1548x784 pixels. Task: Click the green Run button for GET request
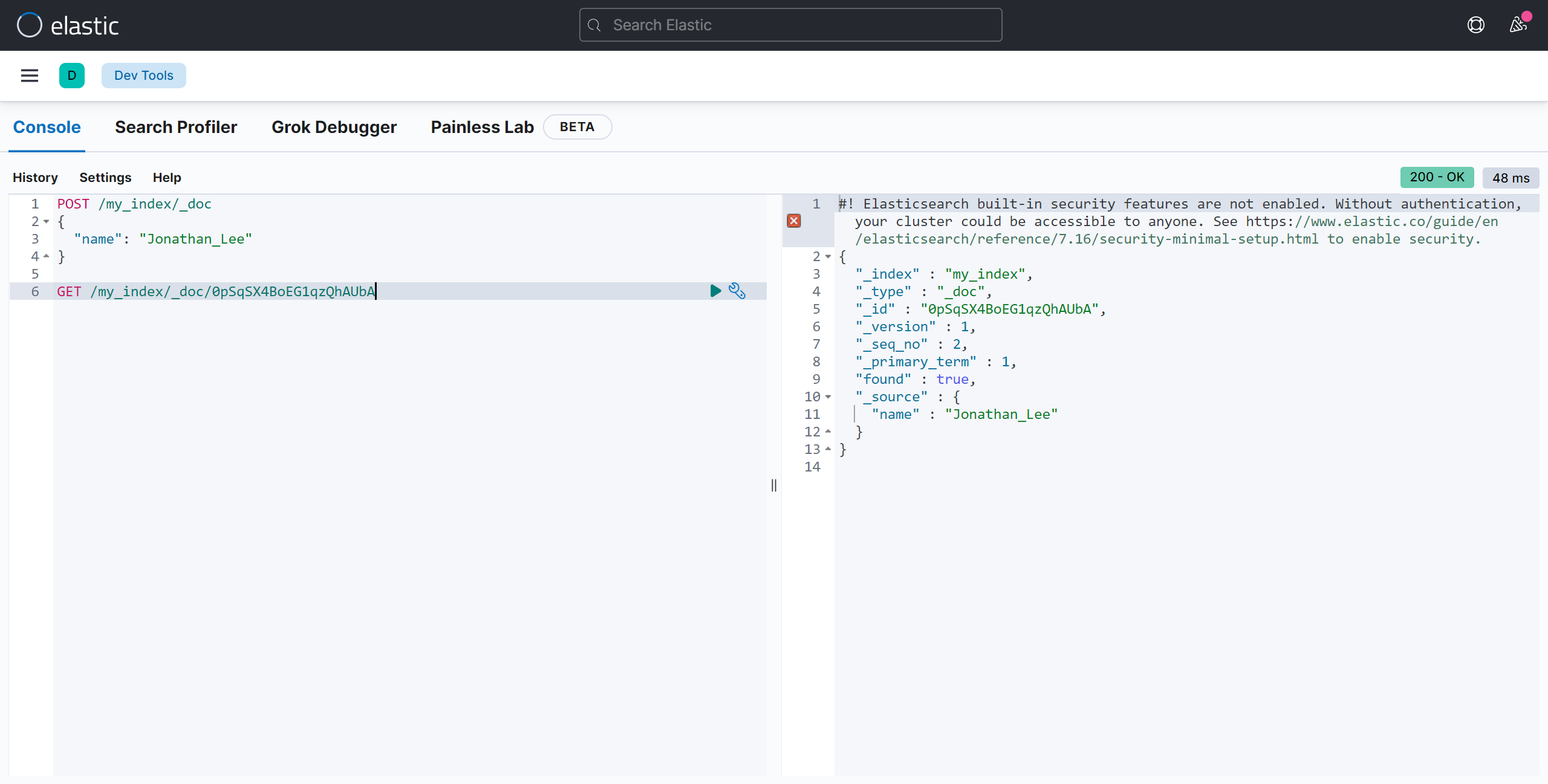coord(715,291)
